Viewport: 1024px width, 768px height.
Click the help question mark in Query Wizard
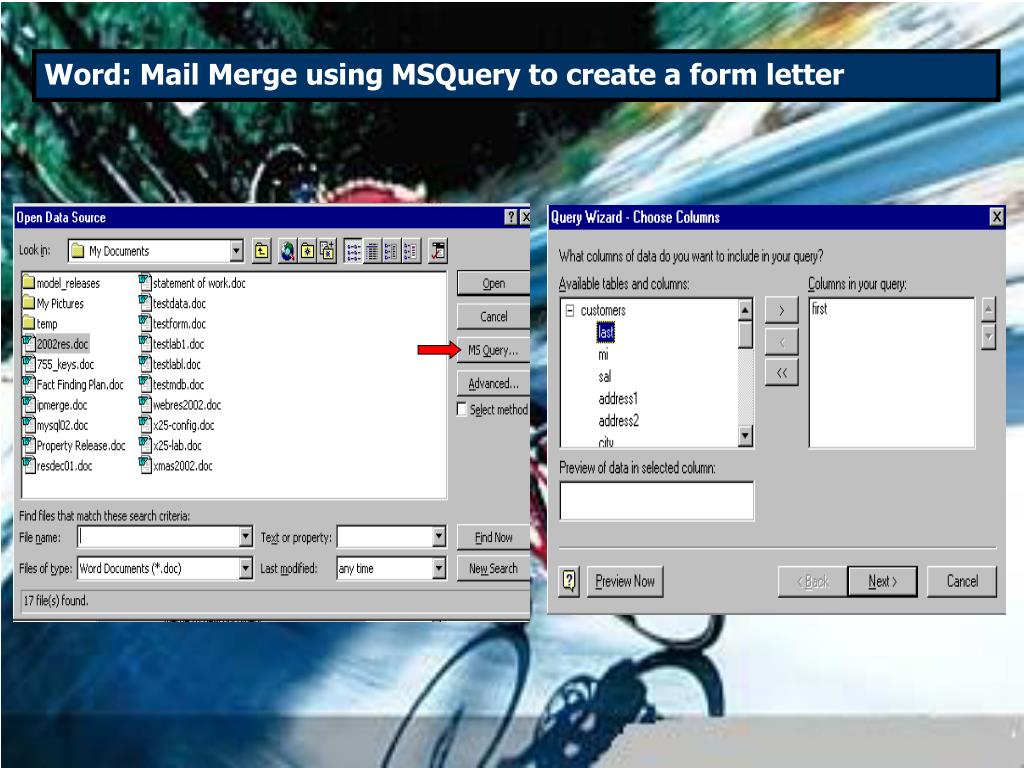pos(569,581)
